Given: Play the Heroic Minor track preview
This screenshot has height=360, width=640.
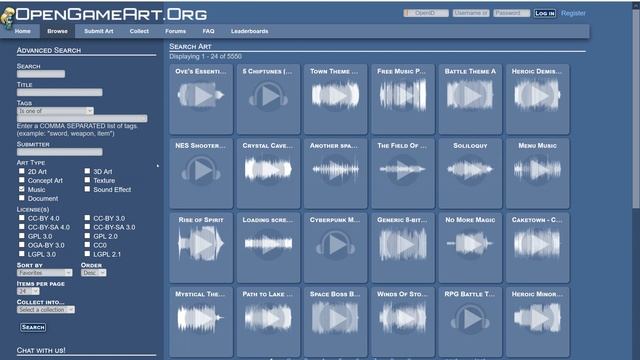Looking at the screenshot, I should (537, 318).
